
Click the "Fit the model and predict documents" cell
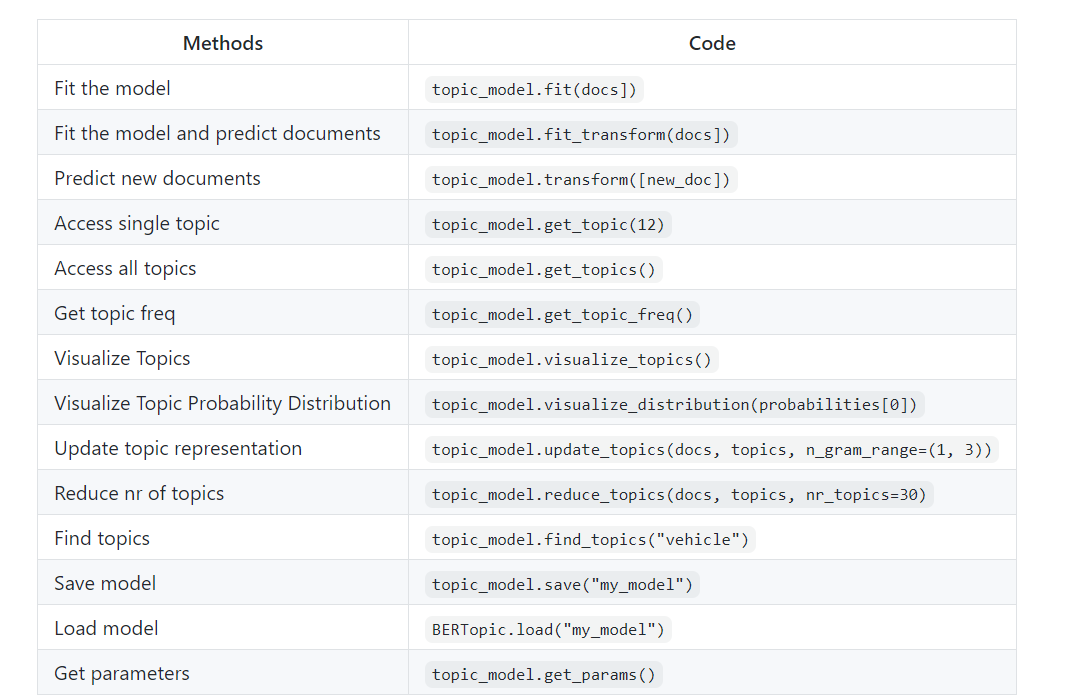click(217, 133)
